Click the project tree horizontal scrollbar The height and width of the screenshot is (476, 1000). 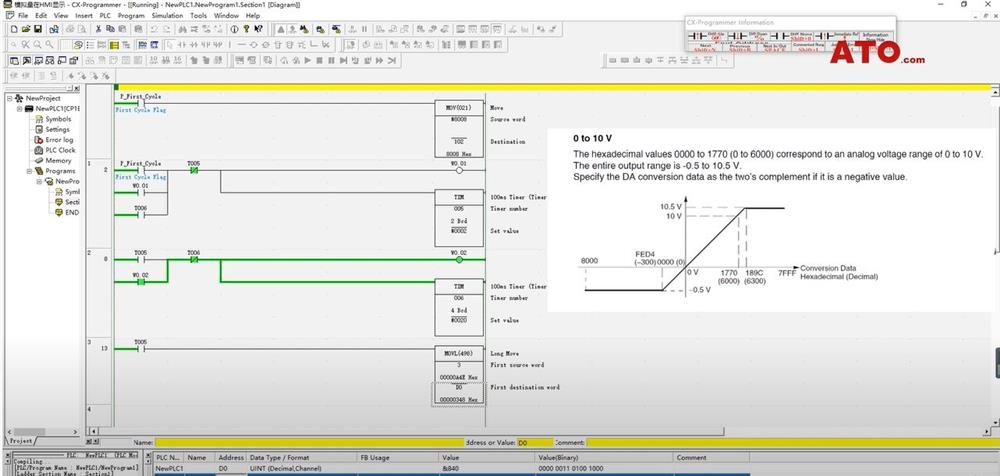(x=42, y=431)
